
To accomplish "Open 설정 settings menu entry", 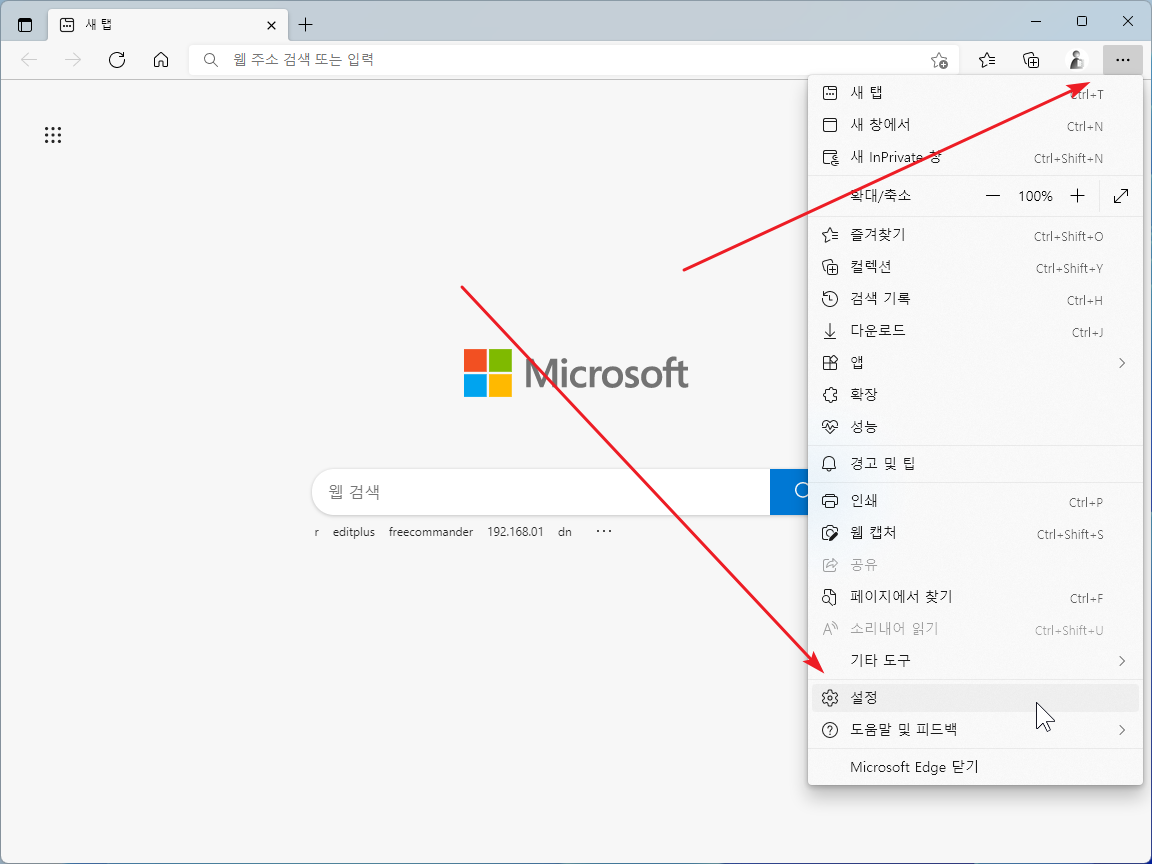I will pyautogui.click(x=975, y=698).
